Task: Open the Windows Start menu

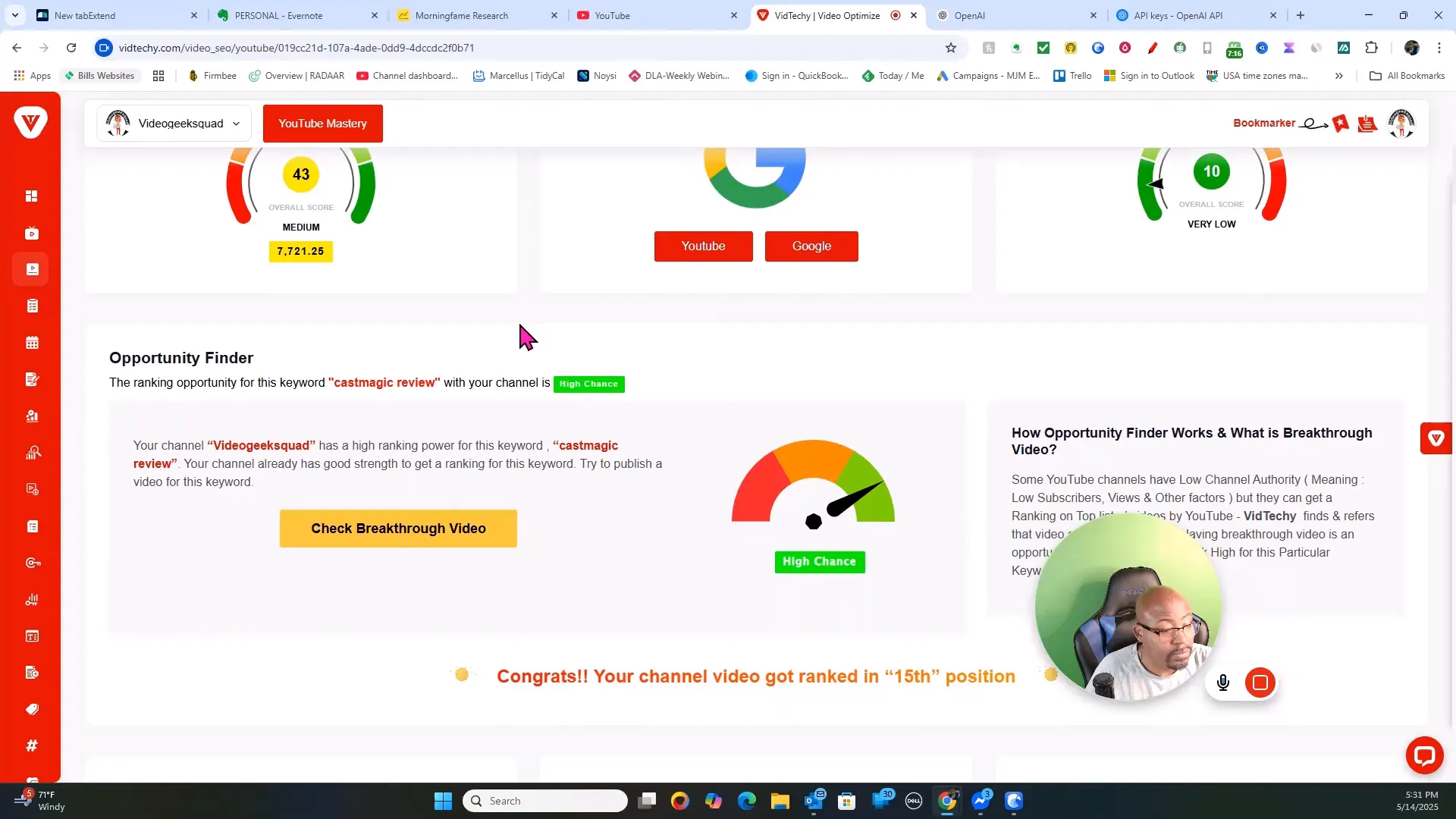Action: (x=443, y=801)
